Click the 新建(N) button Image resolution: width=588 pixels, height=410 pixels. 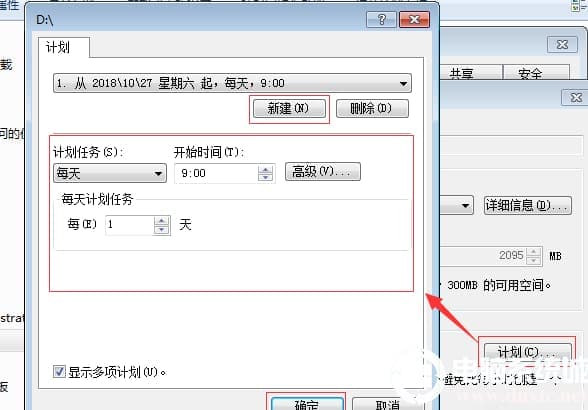(289, 109)
